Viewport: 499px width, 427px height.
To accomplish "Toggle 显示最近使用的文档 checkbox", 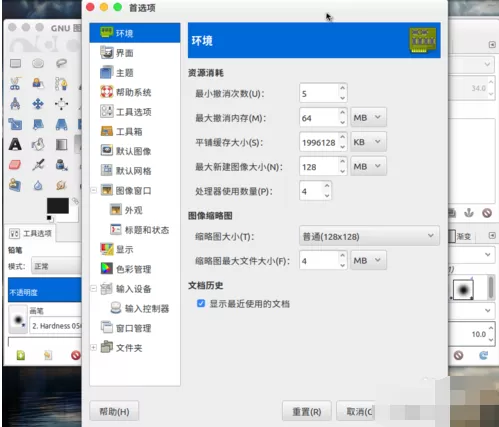I will click(x=201, y=303).
